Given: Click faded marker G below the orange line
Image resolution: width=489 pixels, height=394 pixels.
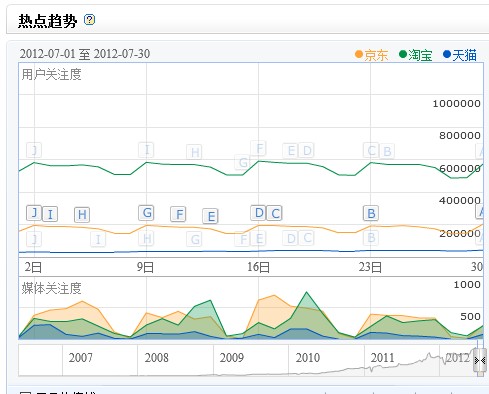Looking at the screenshot, I should tap(194, 239).
